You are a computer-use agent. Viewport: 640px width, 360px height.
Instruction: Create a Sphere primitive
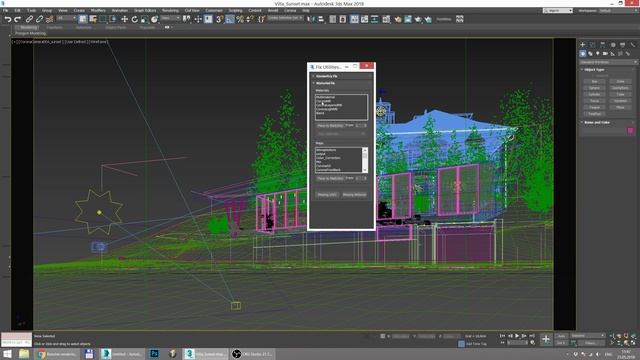pos(594,88)
